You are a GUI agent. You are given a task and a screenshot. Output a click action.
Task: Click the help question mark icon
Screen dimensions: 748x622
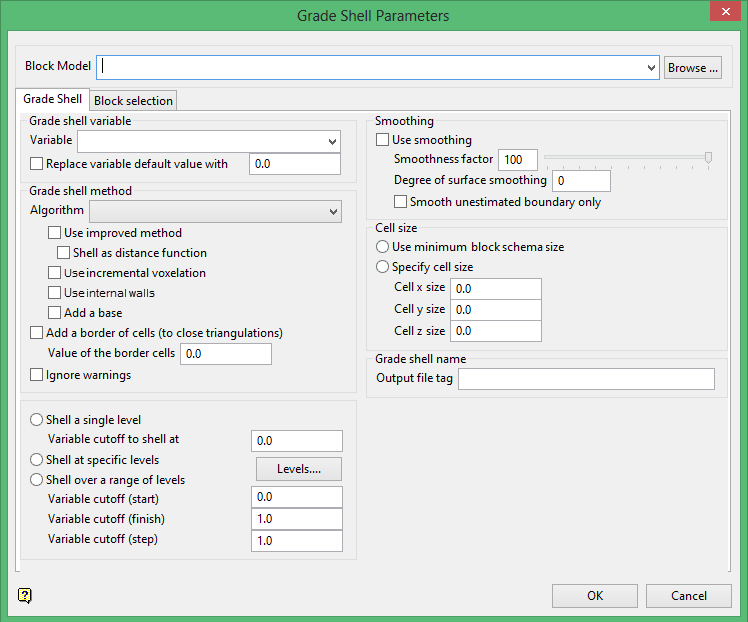[x=25, y=596]
